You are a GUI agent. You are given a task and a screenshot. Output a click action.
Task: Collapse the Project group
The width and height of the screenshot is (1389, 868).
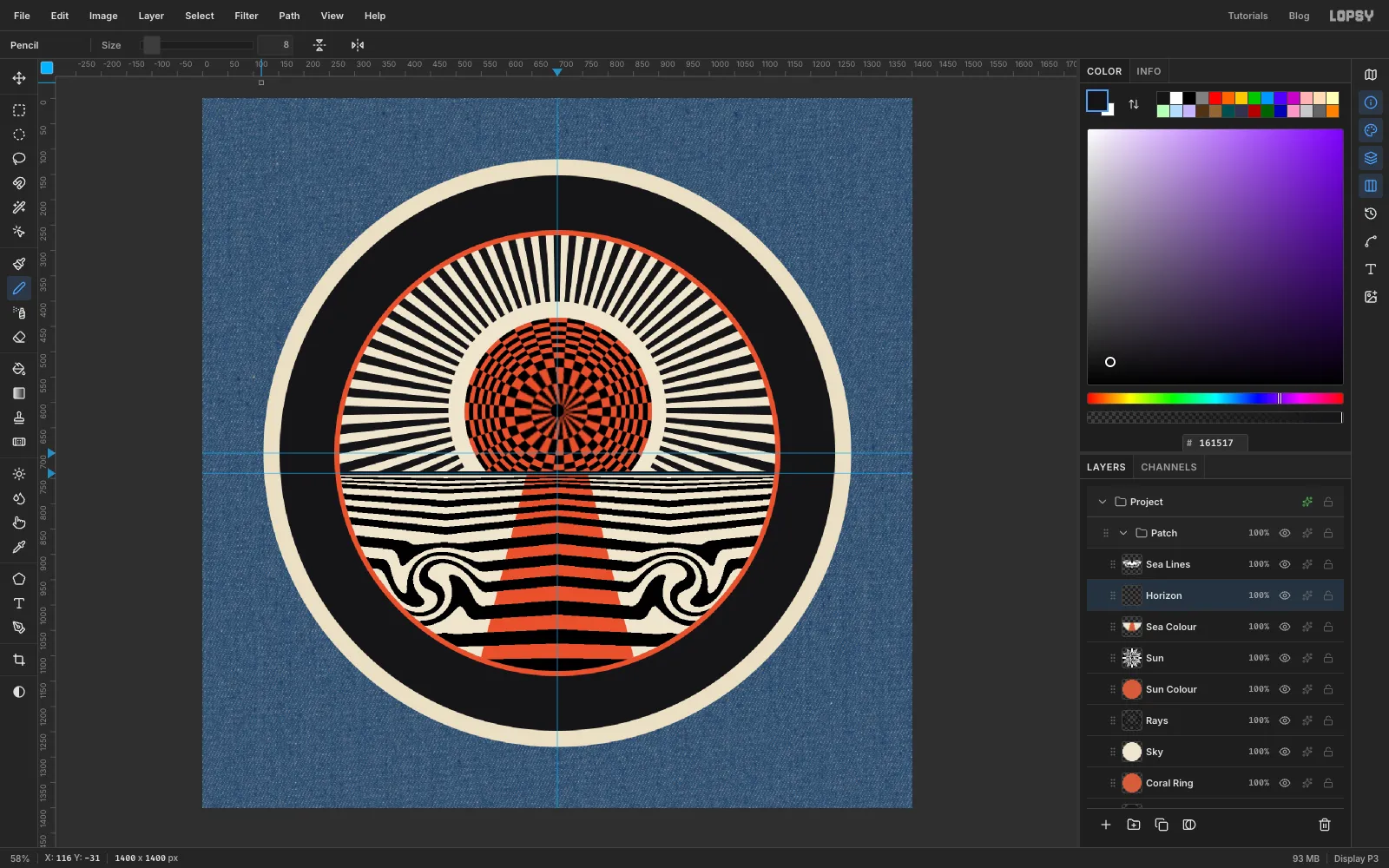(x=1103, y=502)
